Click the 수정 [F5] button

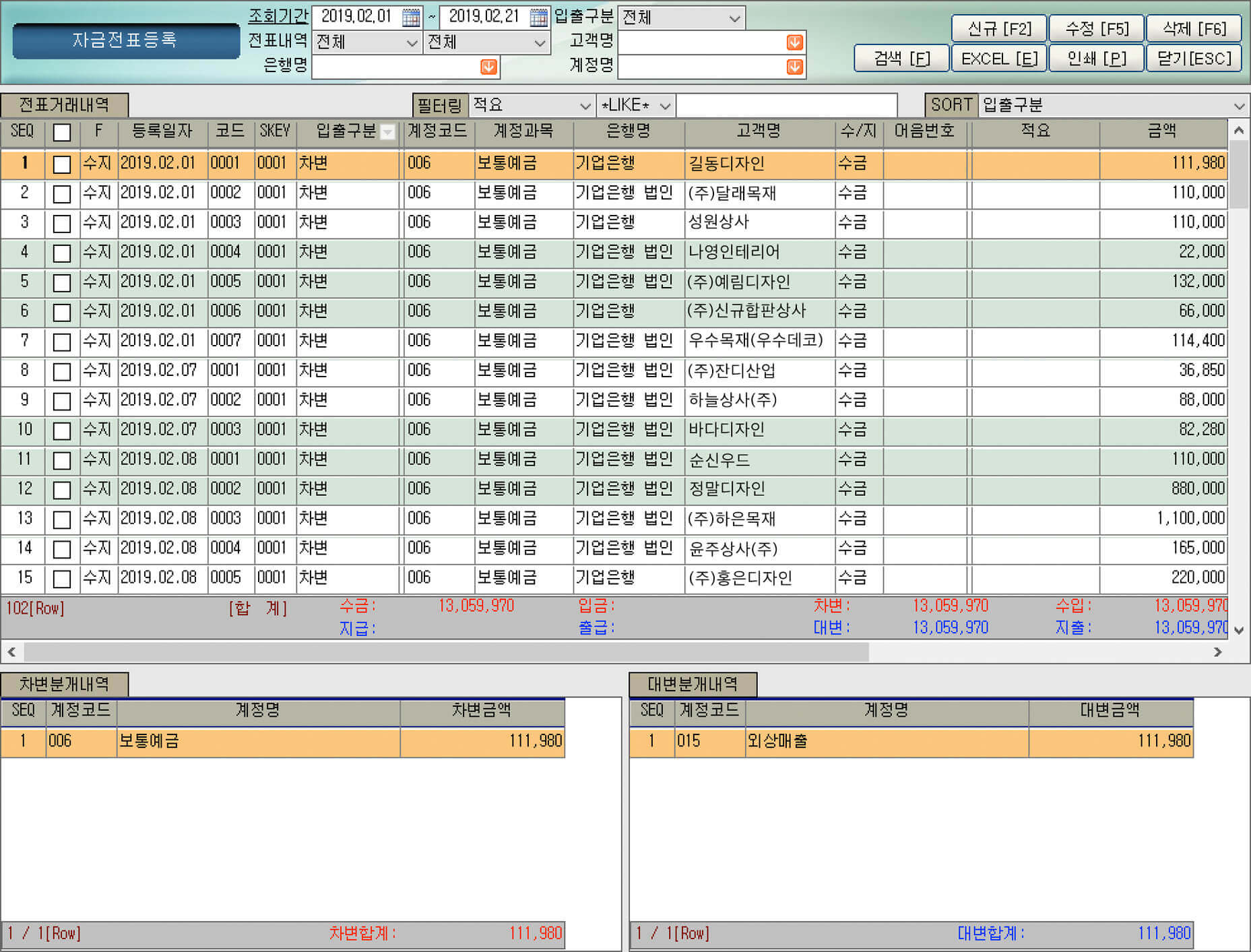point(1097,29)
